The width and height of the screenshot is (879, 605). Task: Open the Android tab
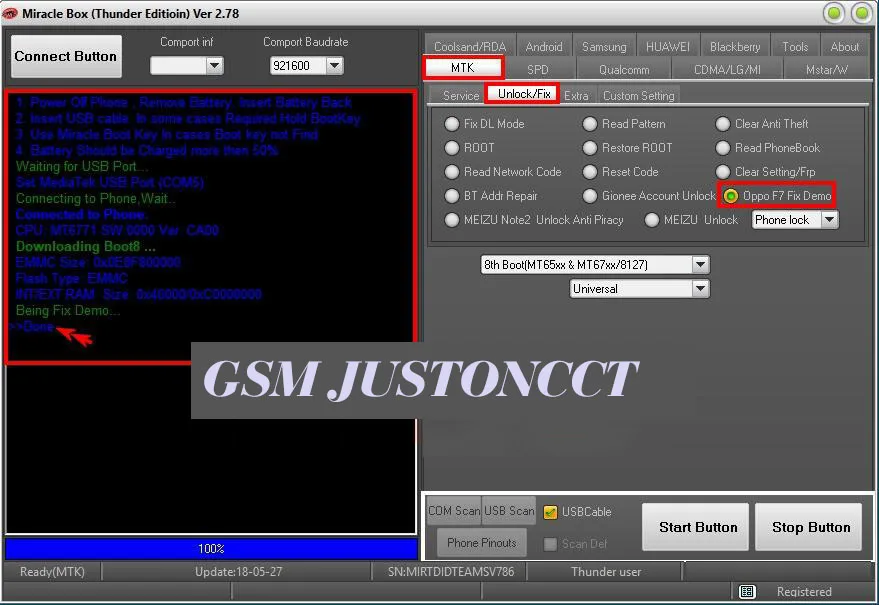[544, 47]
